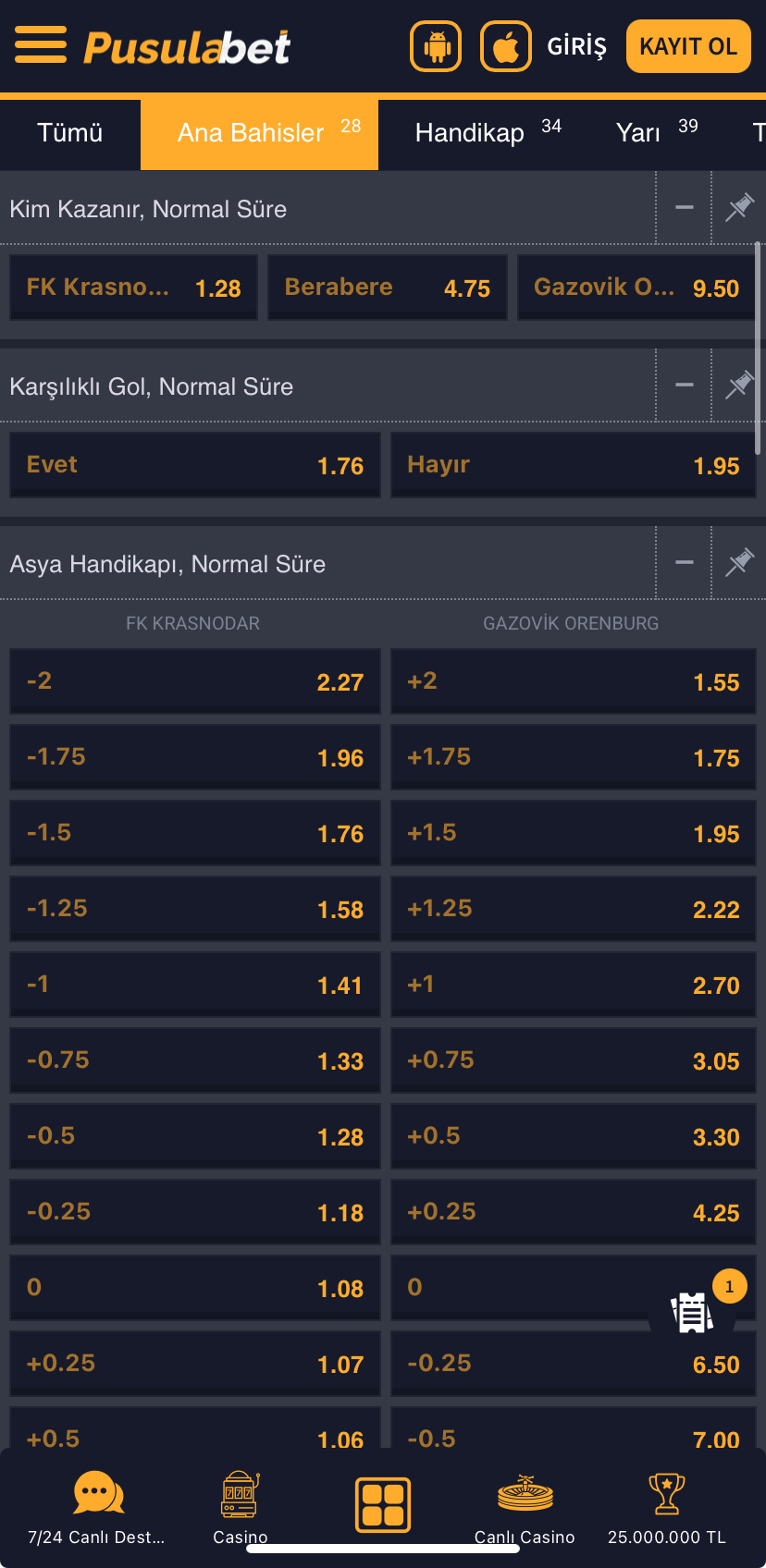Screen dimensions: 766x1568
Task: Collapse the Asya Handikapı section
Action: [684, 562]
